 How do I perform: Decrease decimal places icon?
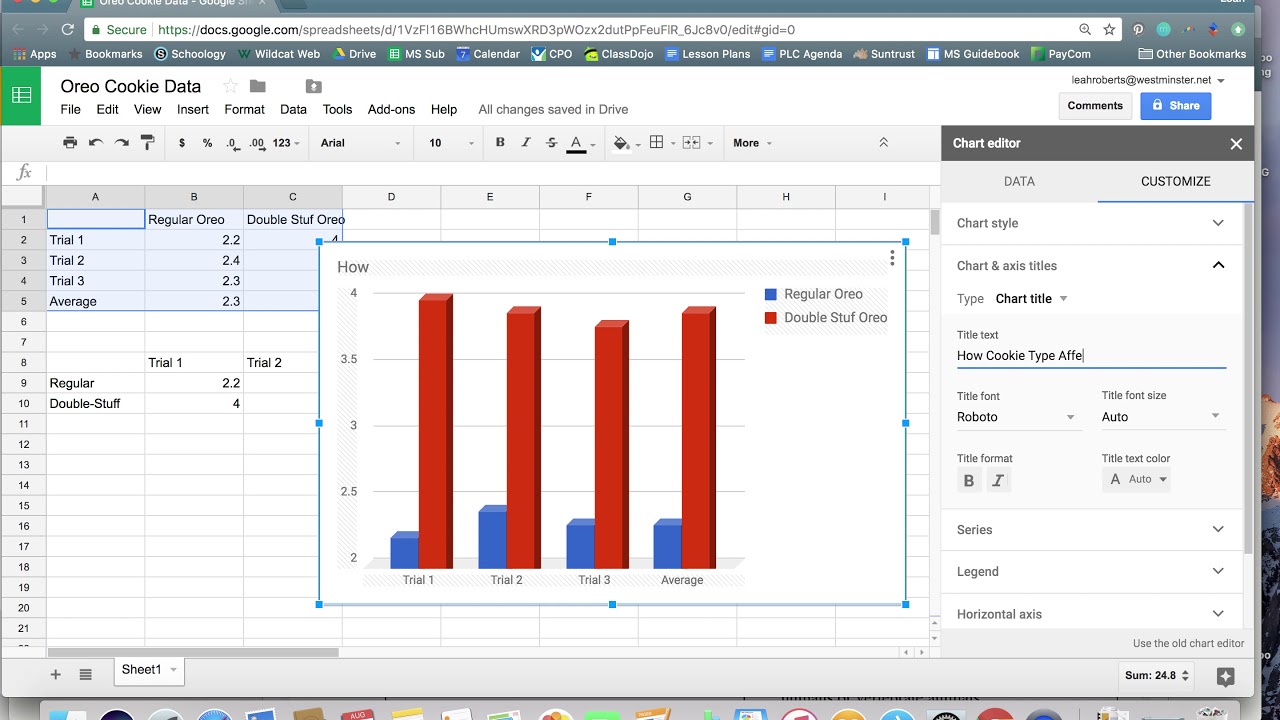pos(232,143)
